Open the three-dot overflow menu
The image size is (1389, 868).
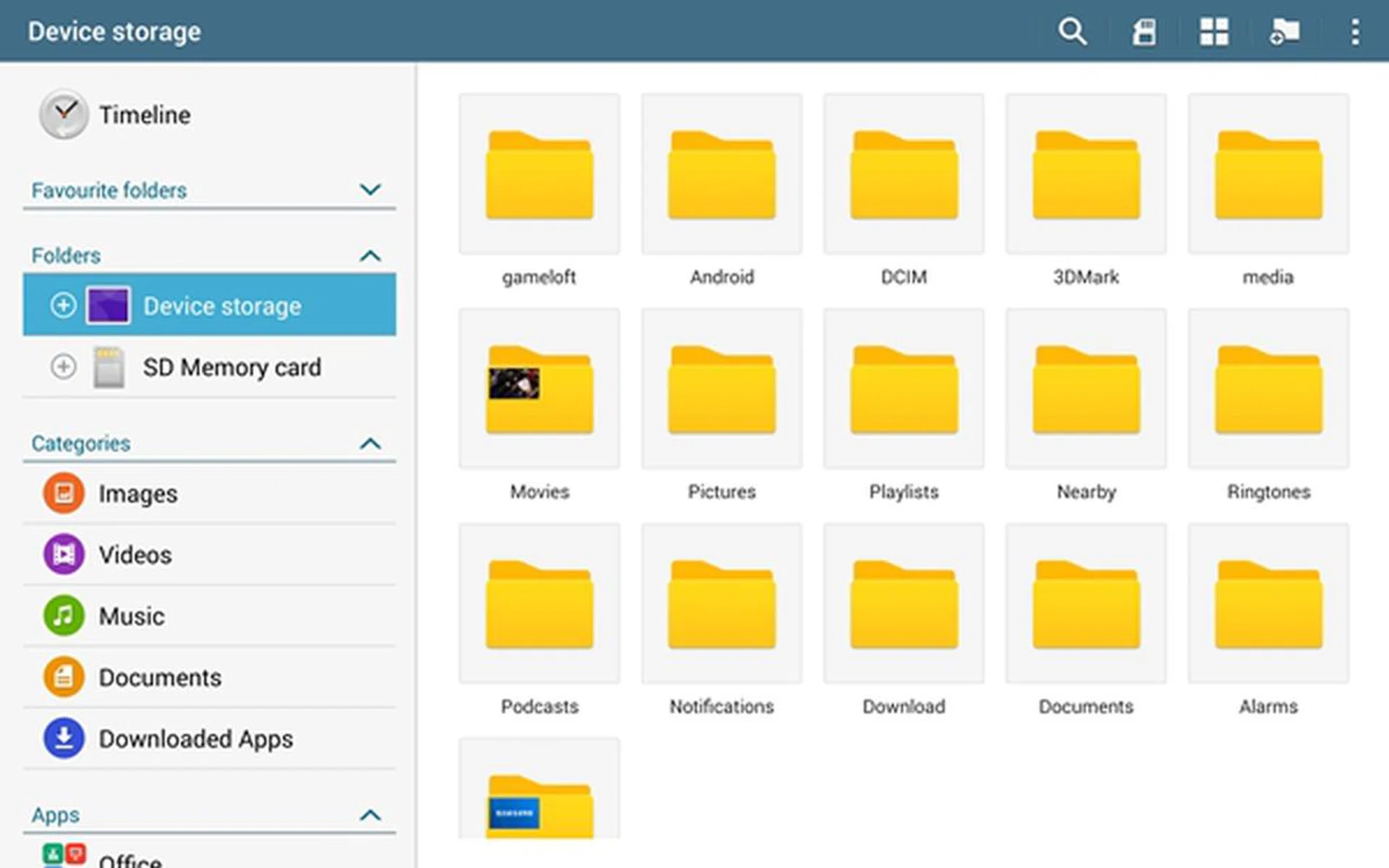[1354, 32]
